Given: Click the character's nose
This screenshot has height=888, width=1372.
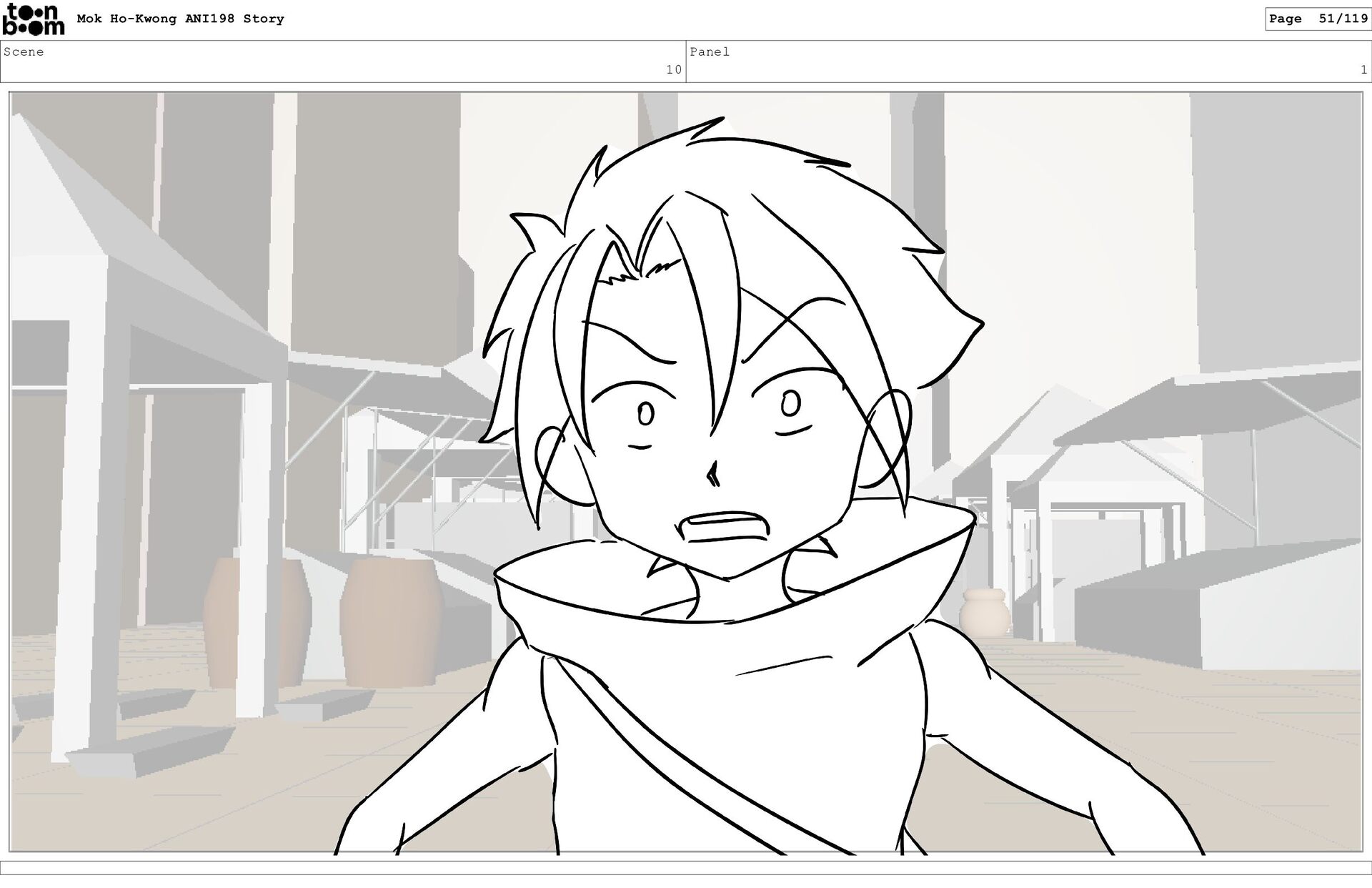Looking at the screenshot, I should (712, 475).
